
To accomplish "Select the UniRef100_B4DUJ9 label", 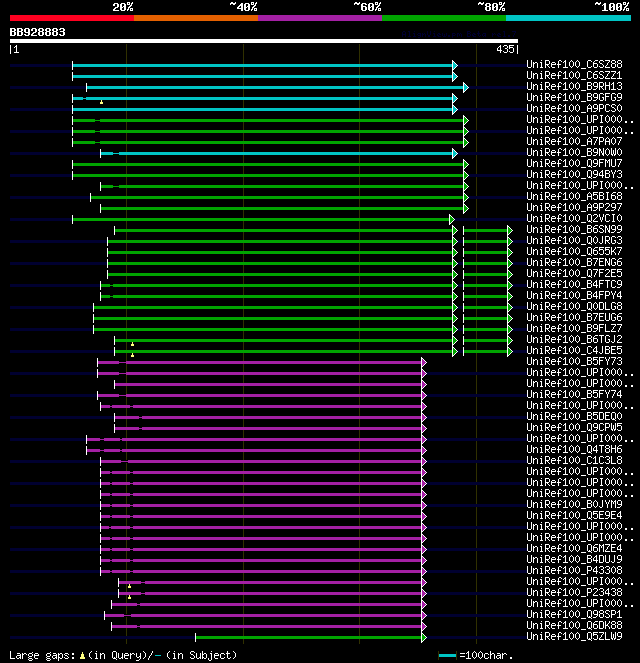I will click(574, 559).
